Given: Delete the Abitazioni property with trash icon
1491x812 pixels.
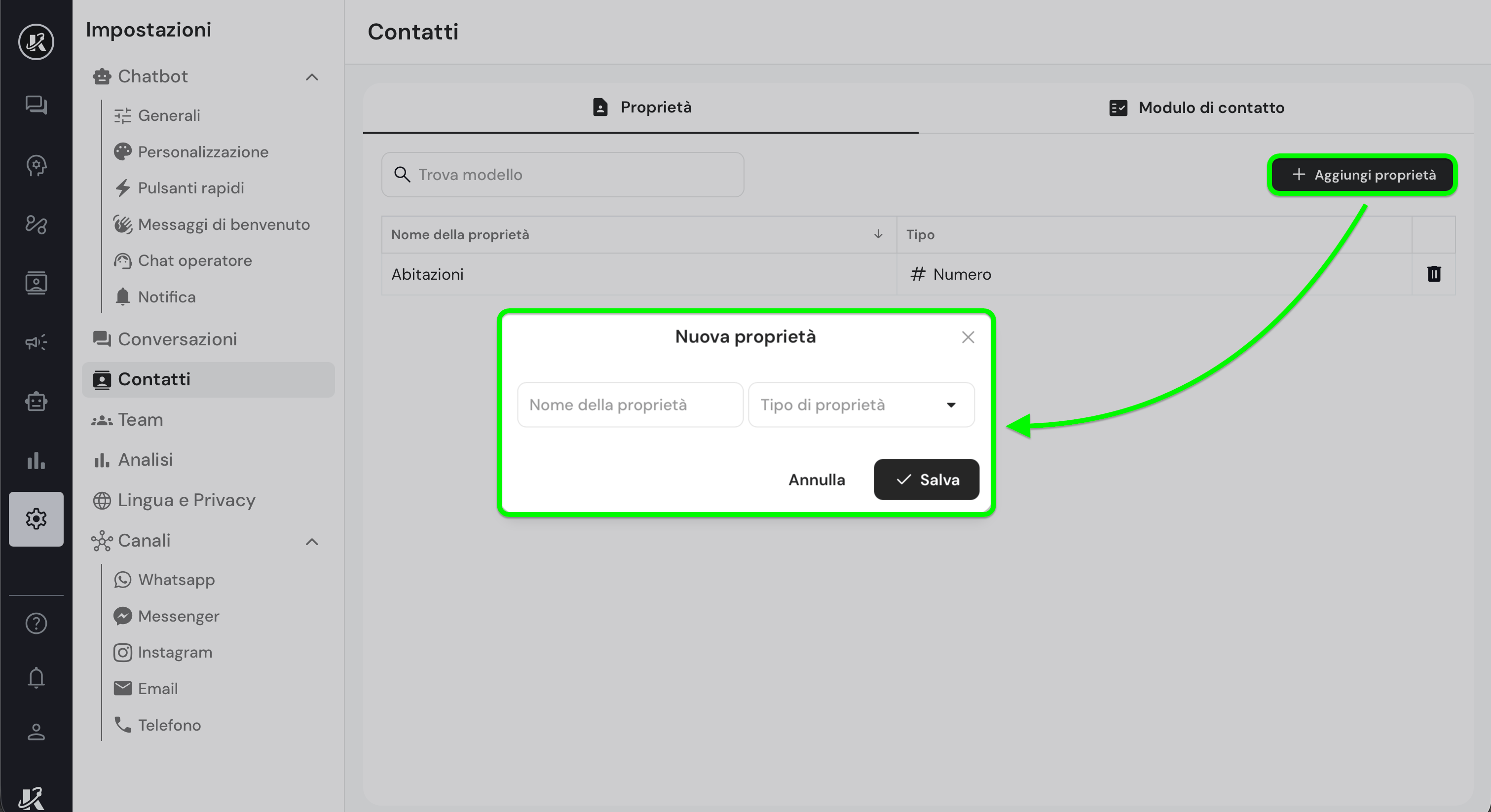Looking at the screenshot, I should coord(1433,274).
